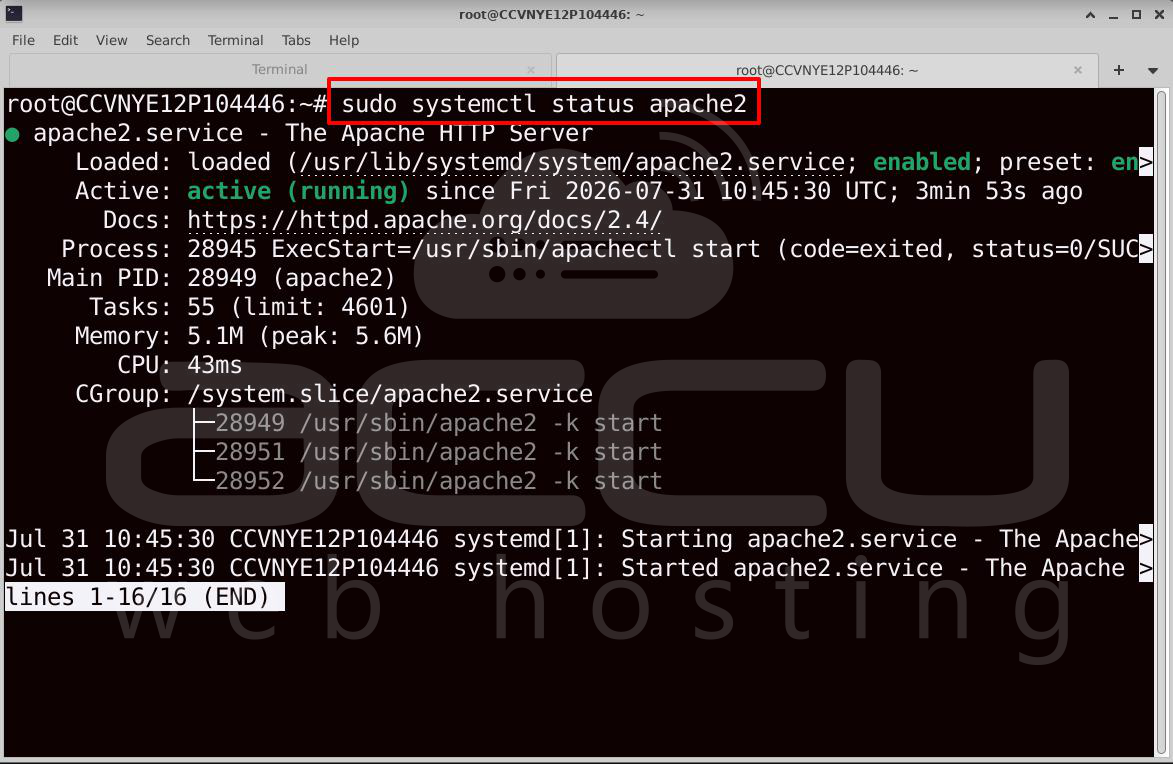The height and width of the screenshot is (764, 1173).
Task: Click the green active status dot
Action: point(12,135)
